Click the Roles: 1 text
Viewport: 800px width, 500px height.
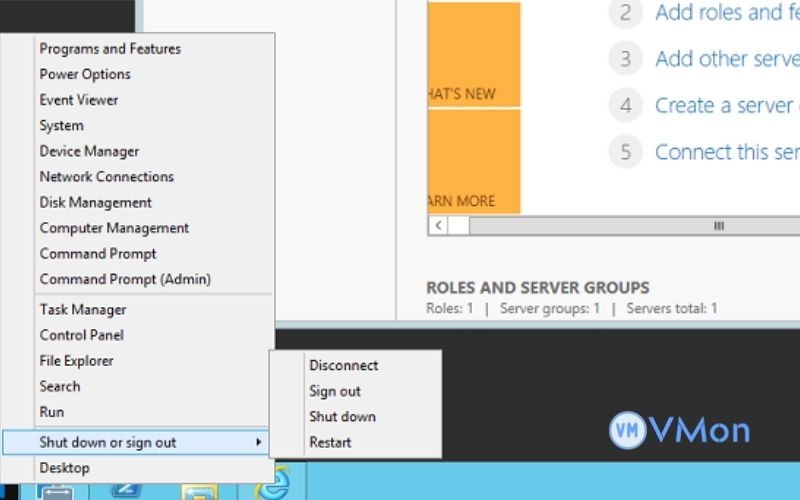449,309
